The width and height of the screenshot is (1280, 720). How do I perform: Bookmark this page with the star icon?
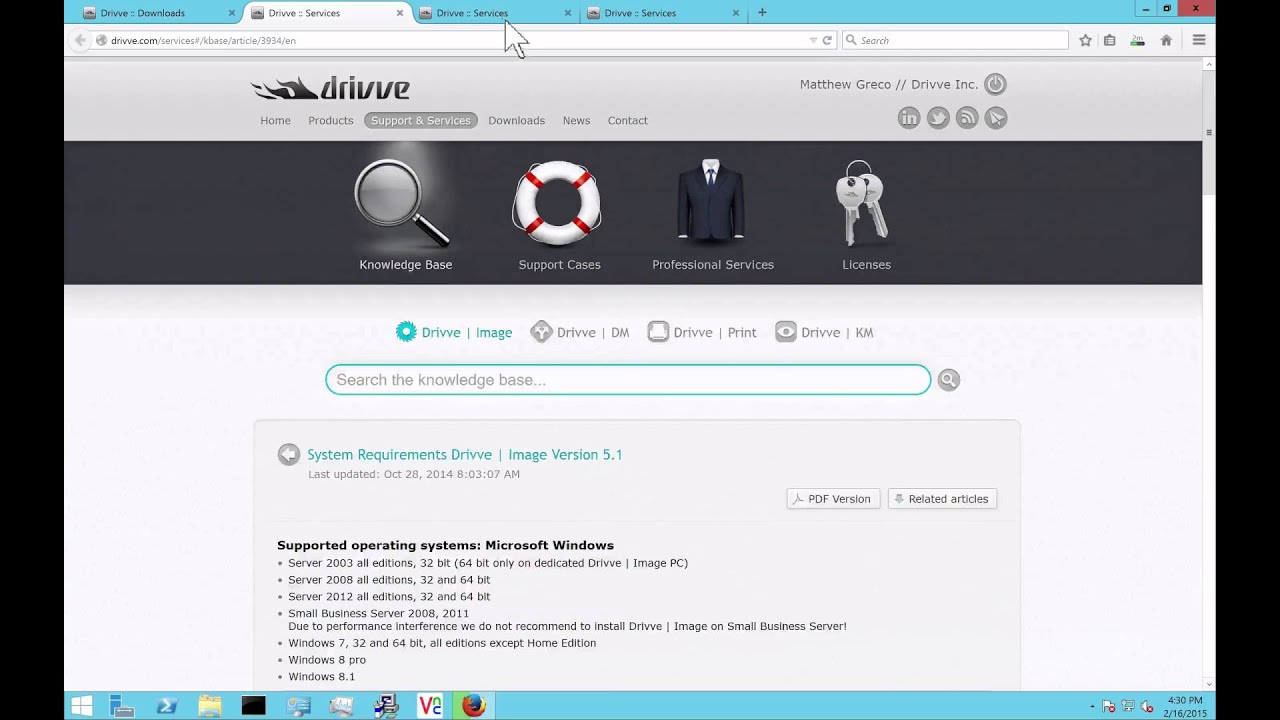click(1085, 40)
